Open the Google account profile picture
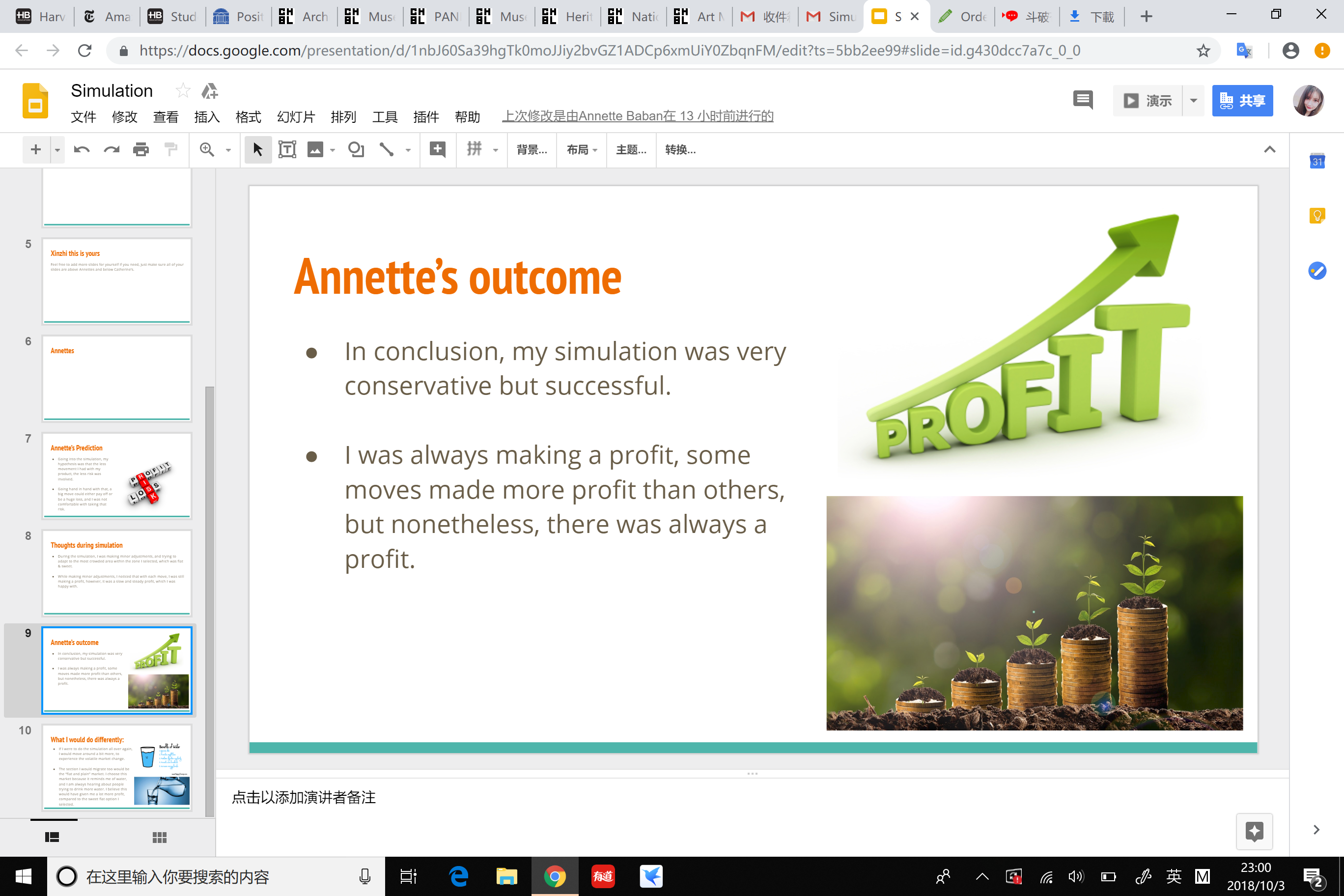The width and height of the screenshot is (1344, 896). pos(1308,101)
